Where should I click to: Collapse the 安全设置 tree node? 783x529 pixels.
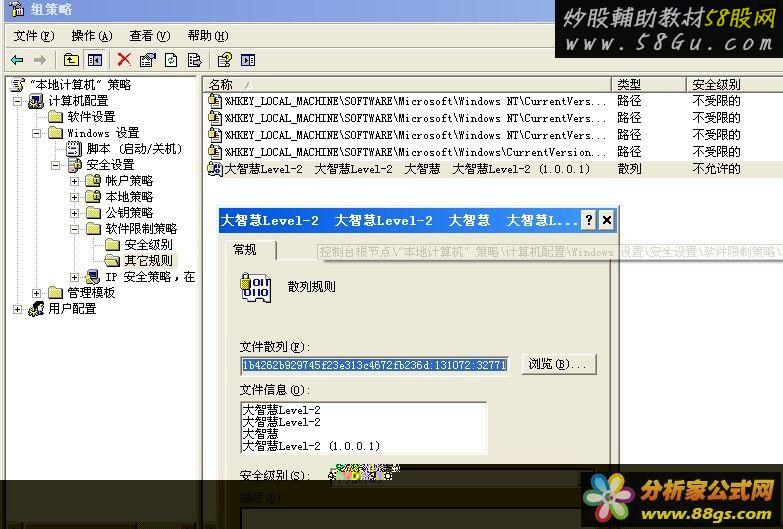(x=55, y=165)
